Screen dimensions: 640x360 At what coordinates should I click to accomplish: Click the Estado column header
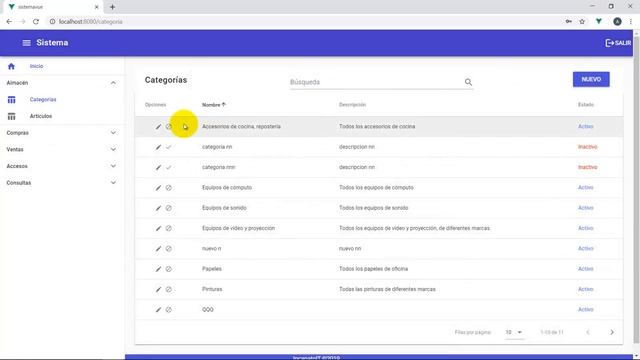(586, 105)
